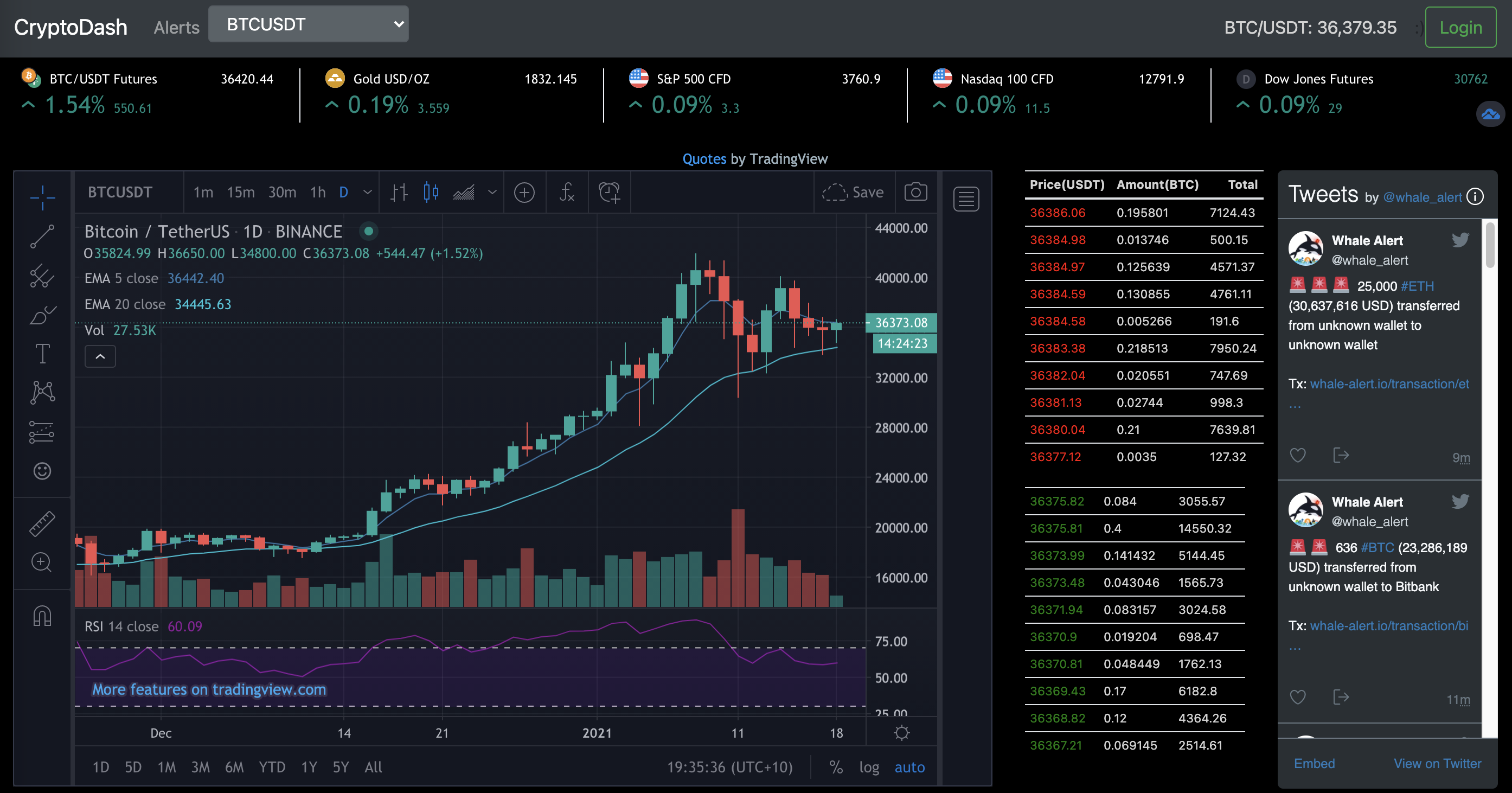Click the Twitter bird on first Whale Alert tweet
This screenshot has width=1512, height=793.
(x=1460, y=240)
